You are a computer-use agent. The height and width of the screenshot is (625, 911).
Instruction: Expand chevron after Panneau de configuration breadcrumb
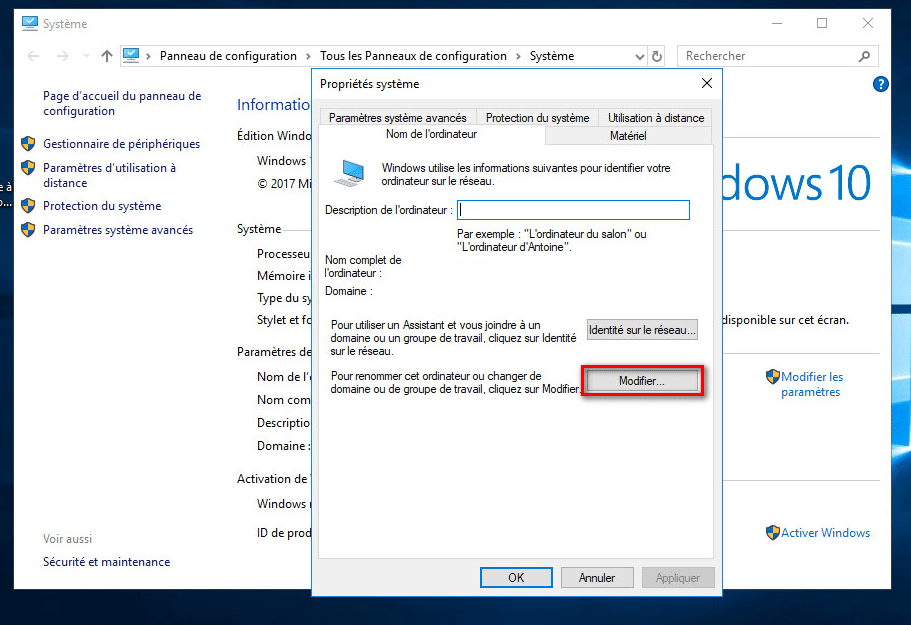309,56
